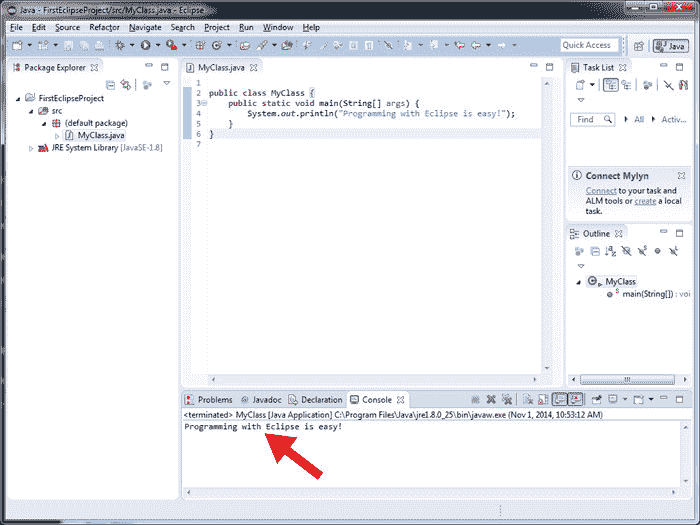
Task: Close the MyClass.java editor tab
Action: point(254,67)
